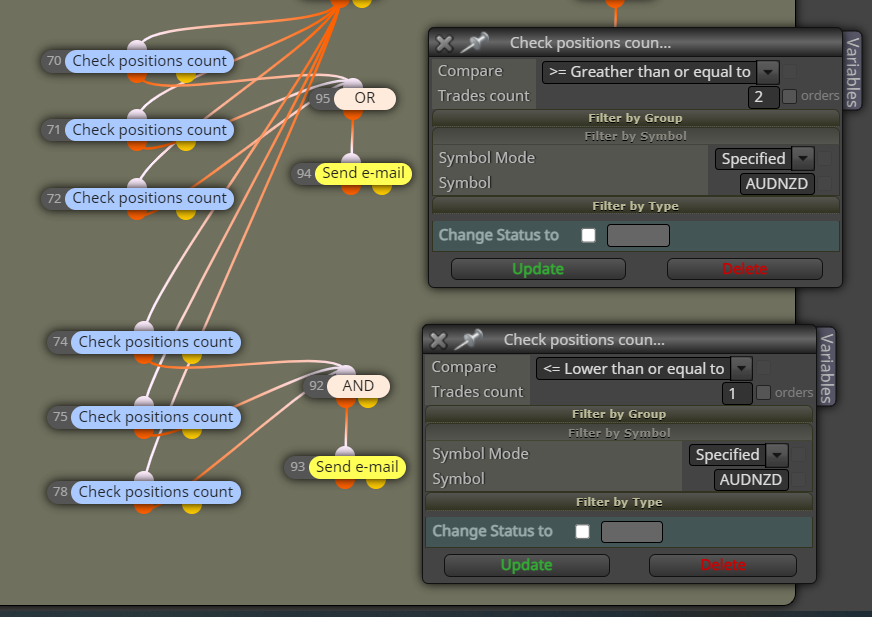Select Check positions count node 75
Image resolution: width=872 pixels, height=617 pixels.
(x=156, y=417)
